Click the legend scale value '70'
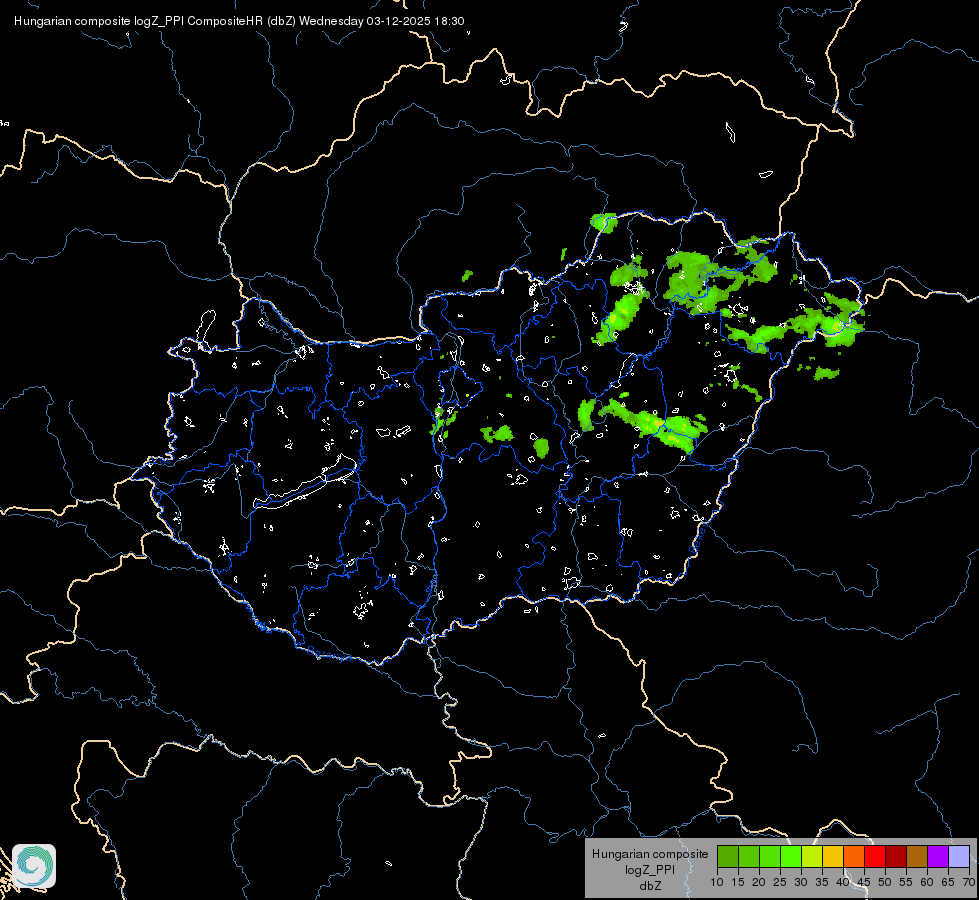Image resolution: width=979 pixels, height=900 pixels. [969, 883]
